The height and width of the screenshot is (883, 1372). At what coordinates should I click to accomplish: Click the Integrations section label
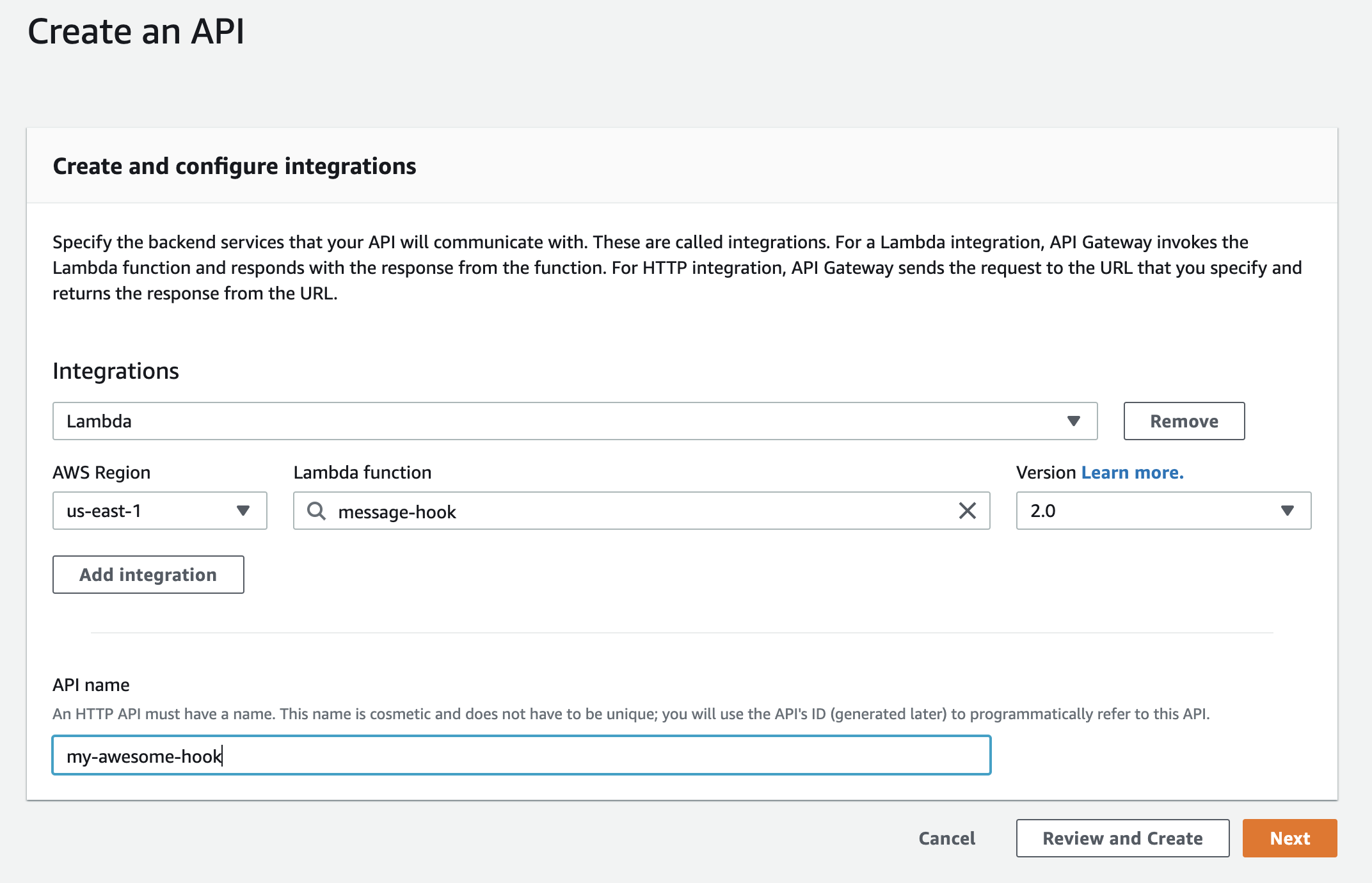coord(116,371)
